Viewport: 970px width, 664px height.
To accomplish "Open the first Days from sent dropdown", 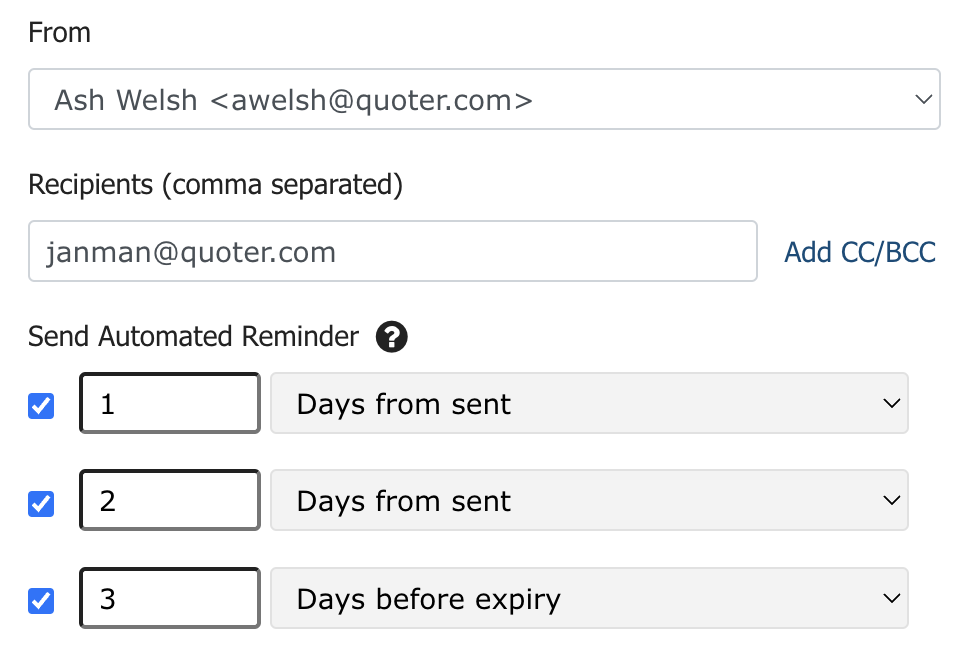I will point(589,403).
